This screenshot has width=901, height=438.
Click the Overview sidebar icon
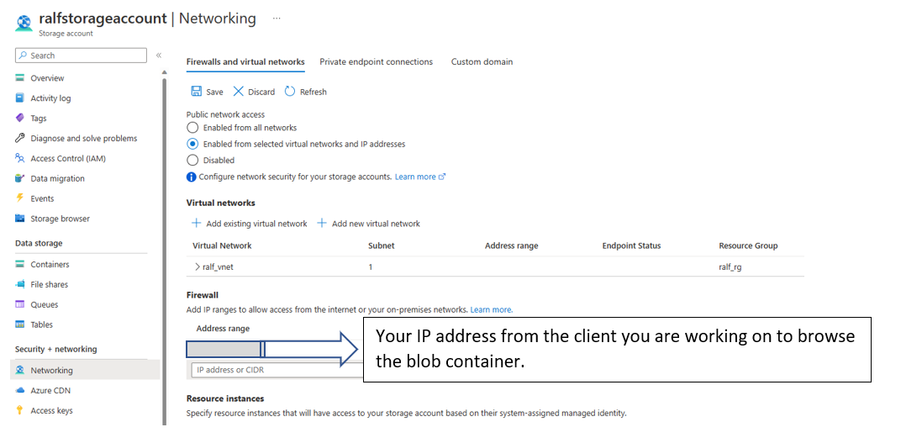point(20,78)
